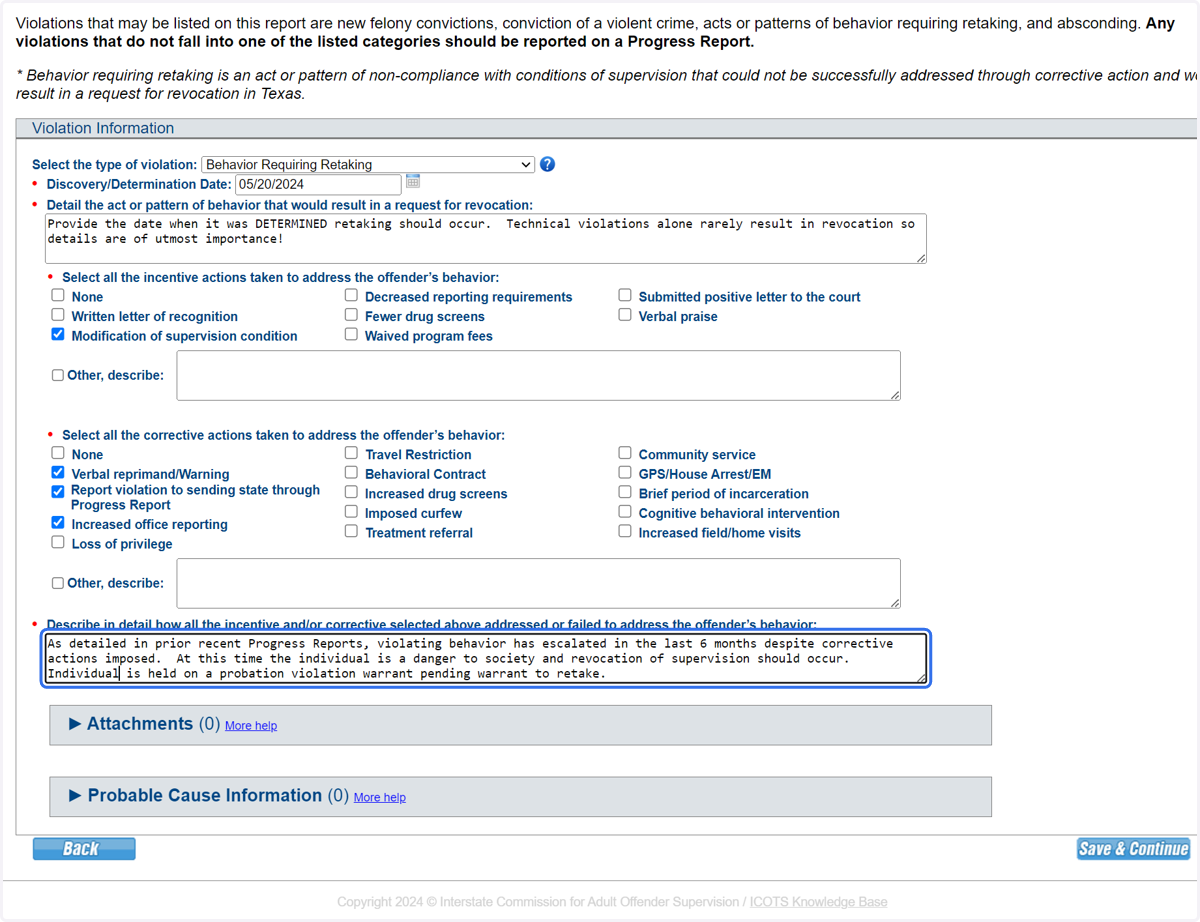Viewport: 1200px width, 922px height.
Task: Click the act or pattern detail textarea
Action: tap(486, 239)
